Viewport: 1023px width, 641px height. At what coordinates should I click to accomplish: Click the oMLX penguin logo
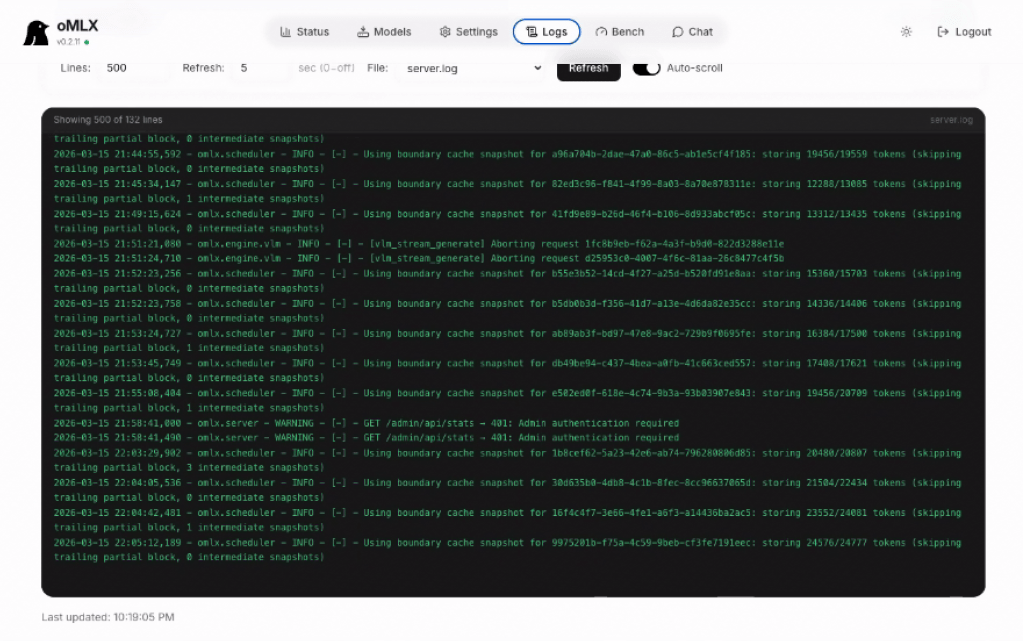pos(36,33)
